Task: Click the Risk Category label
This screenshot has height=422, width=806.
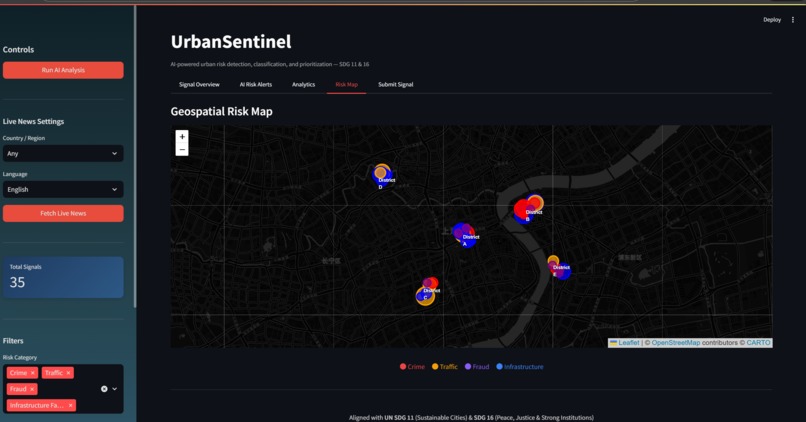Action: [x=20, y=357]
